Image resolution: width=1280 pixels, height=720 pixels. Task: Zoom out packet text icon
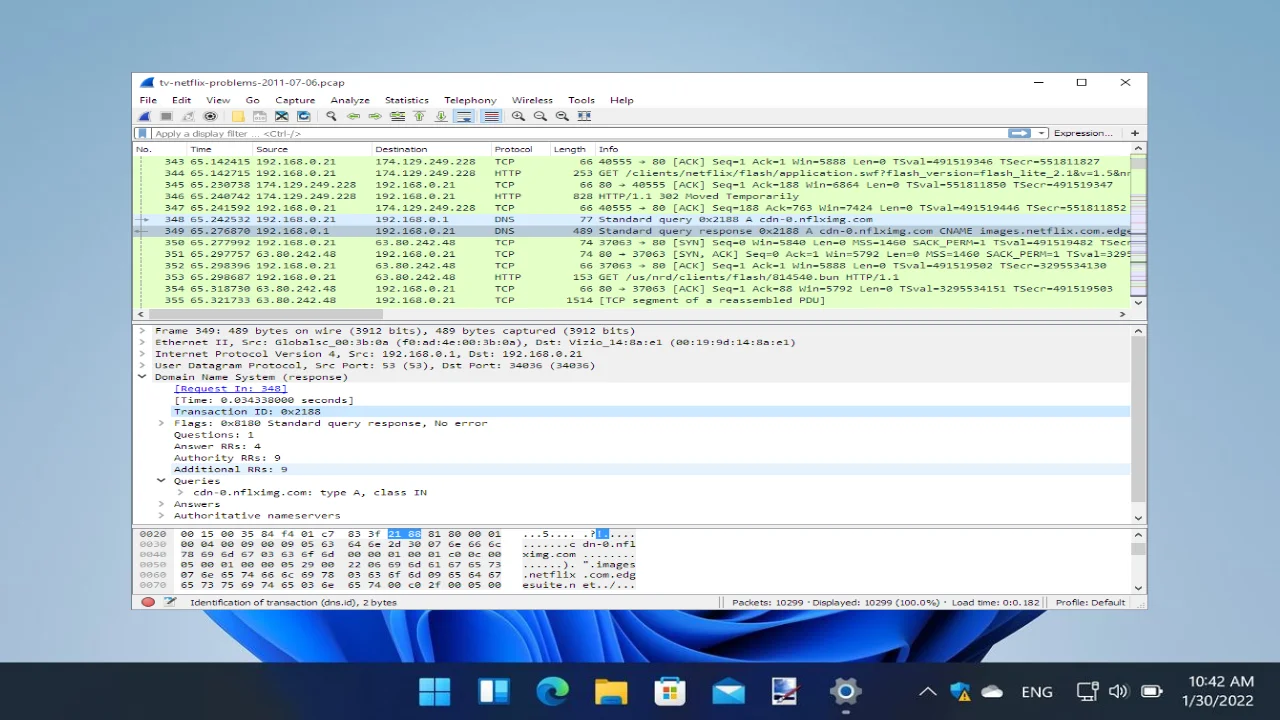tap(540, 116)
